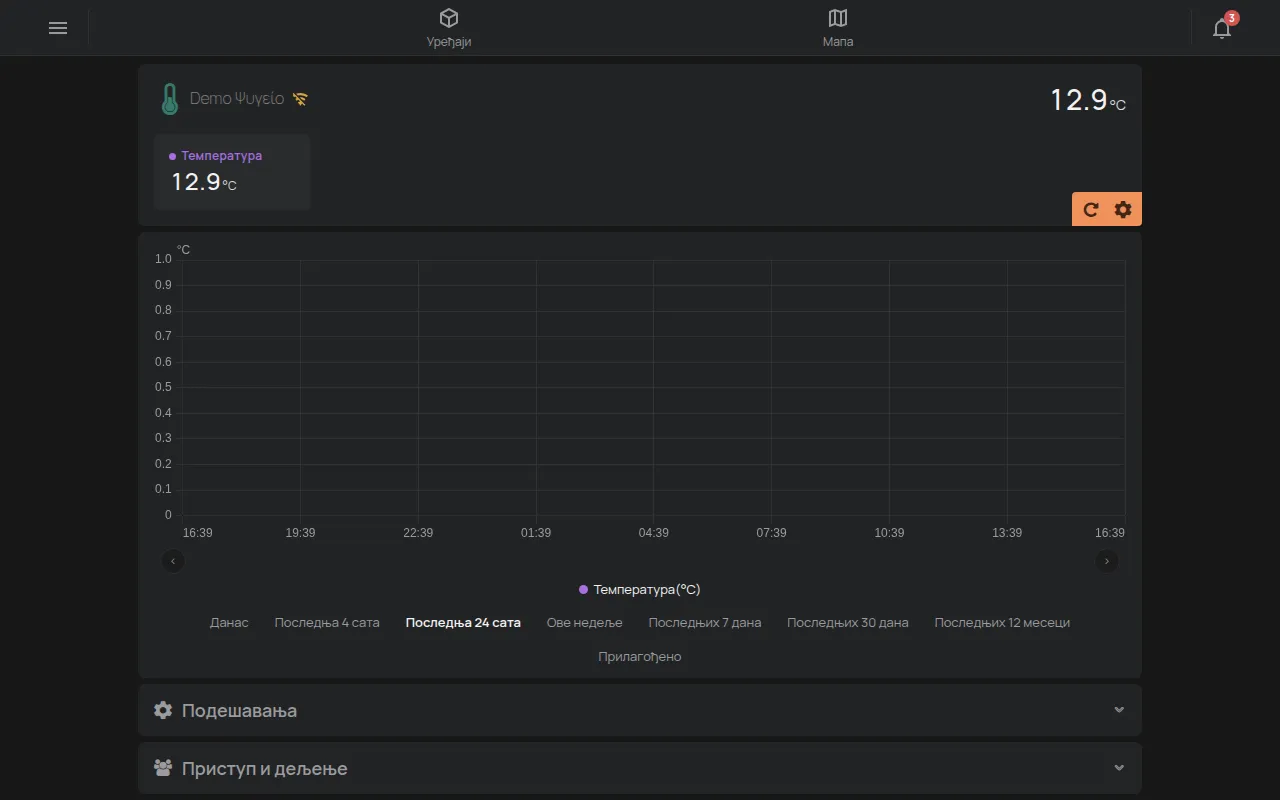The width and height of the screenshot is (1280, 800).
Task: Click the 1.0 y-axis label
Action: pyautogui.click(x=163, y=259)
